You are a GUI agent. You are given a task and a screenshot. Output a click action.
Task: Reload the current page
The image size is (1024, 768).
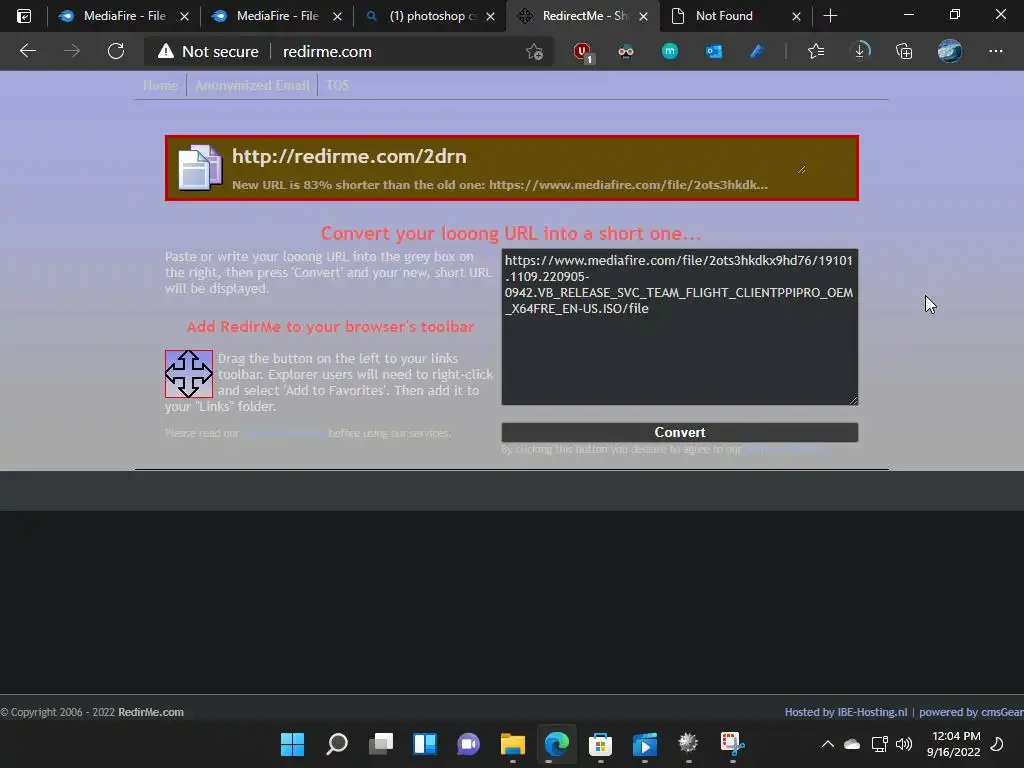(116, 51)
